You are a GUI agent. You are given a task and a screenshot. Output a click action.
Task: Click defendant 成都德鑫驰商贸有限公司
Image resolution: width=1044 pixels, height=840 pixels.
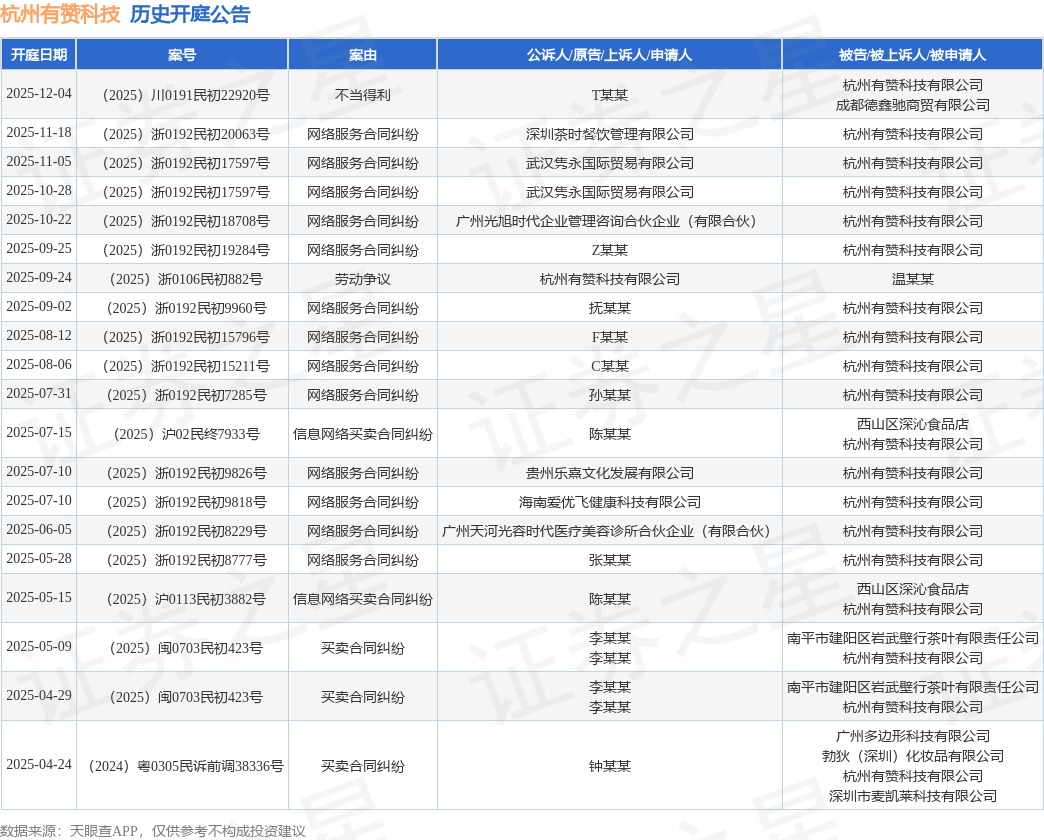coord(912,105)
